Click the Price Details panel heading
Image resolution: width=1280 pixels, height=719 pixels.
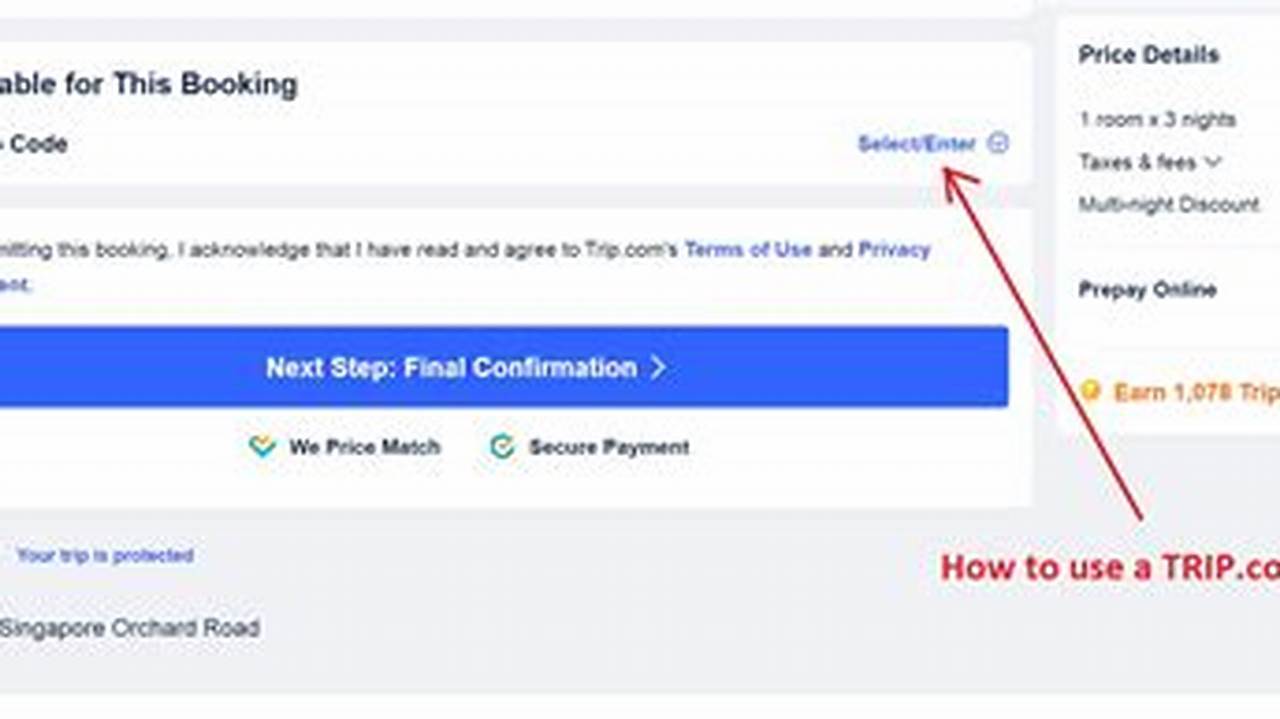tap(1148, 55)
